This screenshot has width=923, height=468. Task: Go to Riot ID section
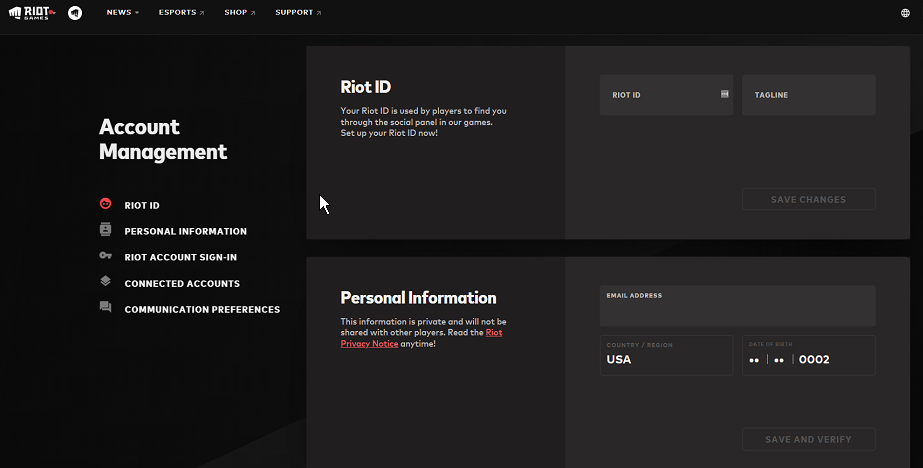coord(142,205)
